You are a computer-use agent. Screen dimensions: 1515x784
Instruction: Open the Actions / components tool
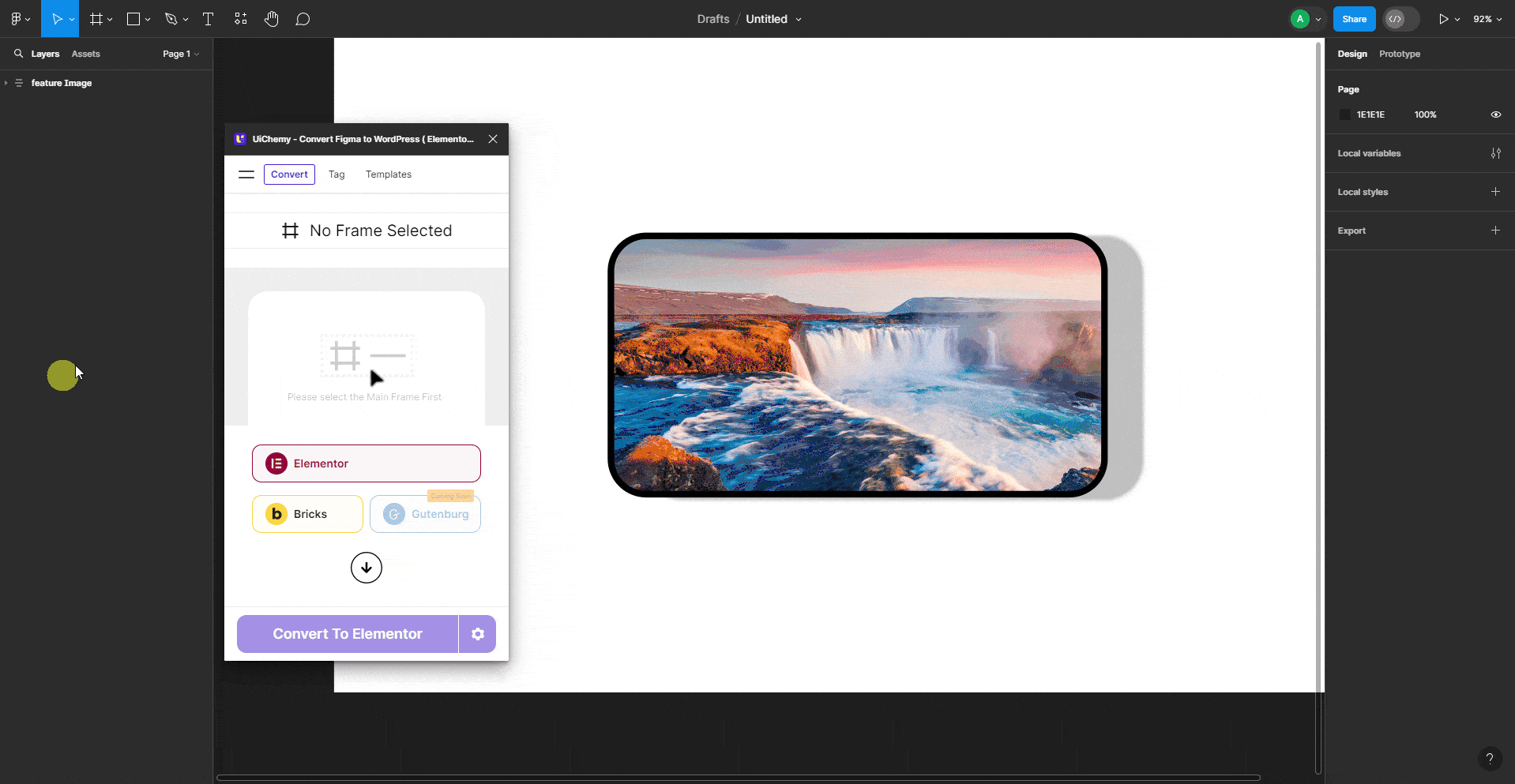241,19
